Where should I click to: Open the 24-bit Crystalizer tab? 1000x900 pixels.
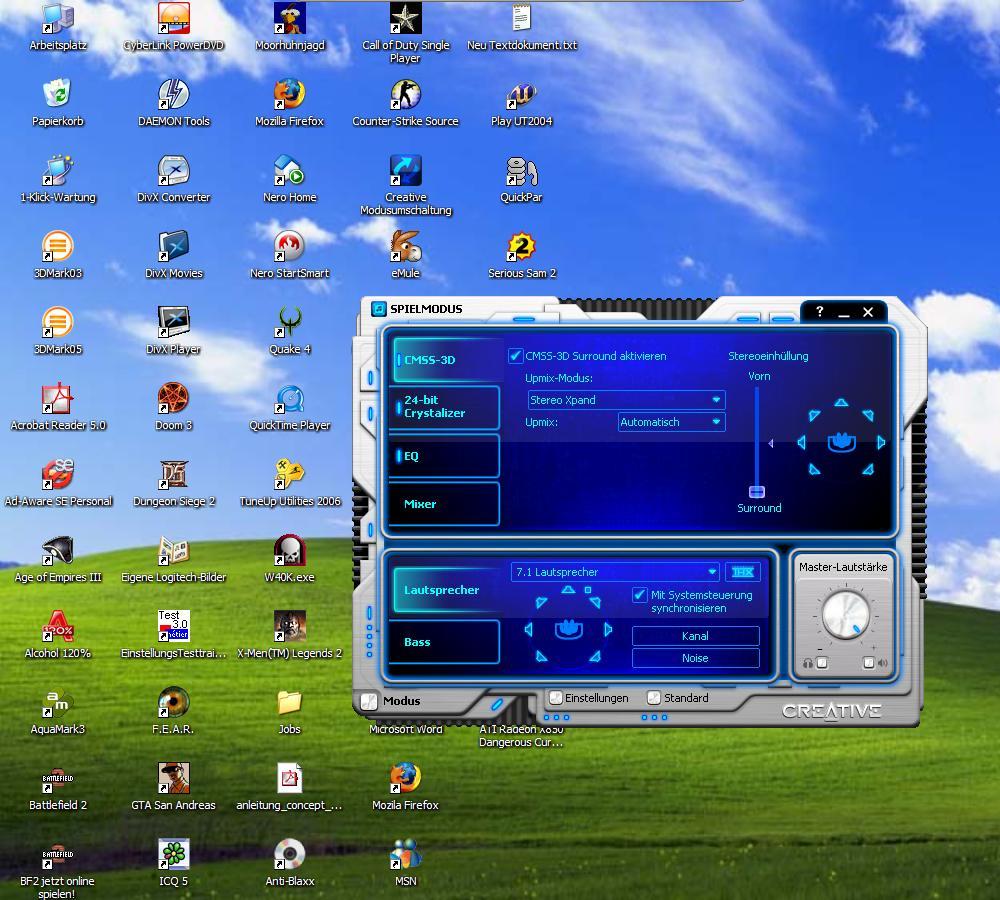(444, 407)
